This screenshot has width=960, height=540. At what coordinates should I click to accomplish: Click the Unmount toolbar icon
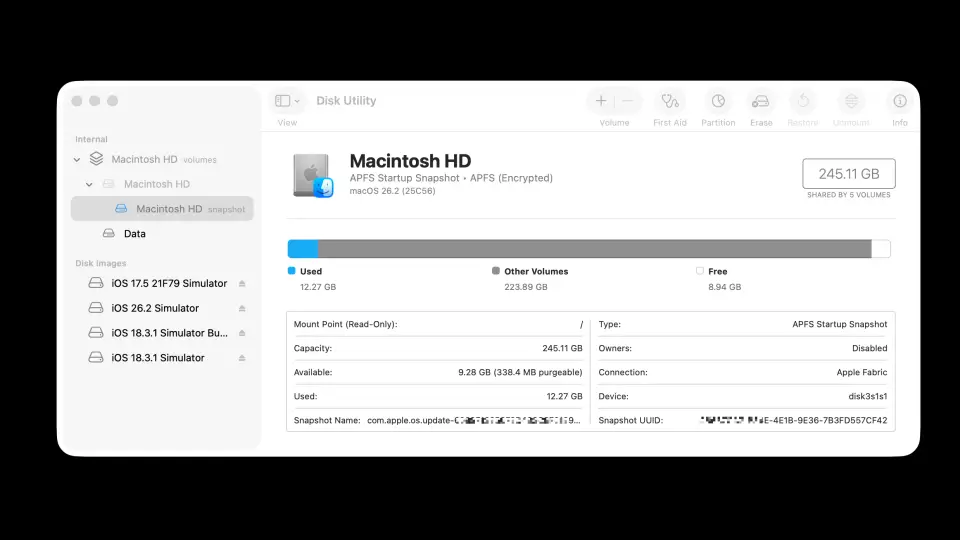852,101
